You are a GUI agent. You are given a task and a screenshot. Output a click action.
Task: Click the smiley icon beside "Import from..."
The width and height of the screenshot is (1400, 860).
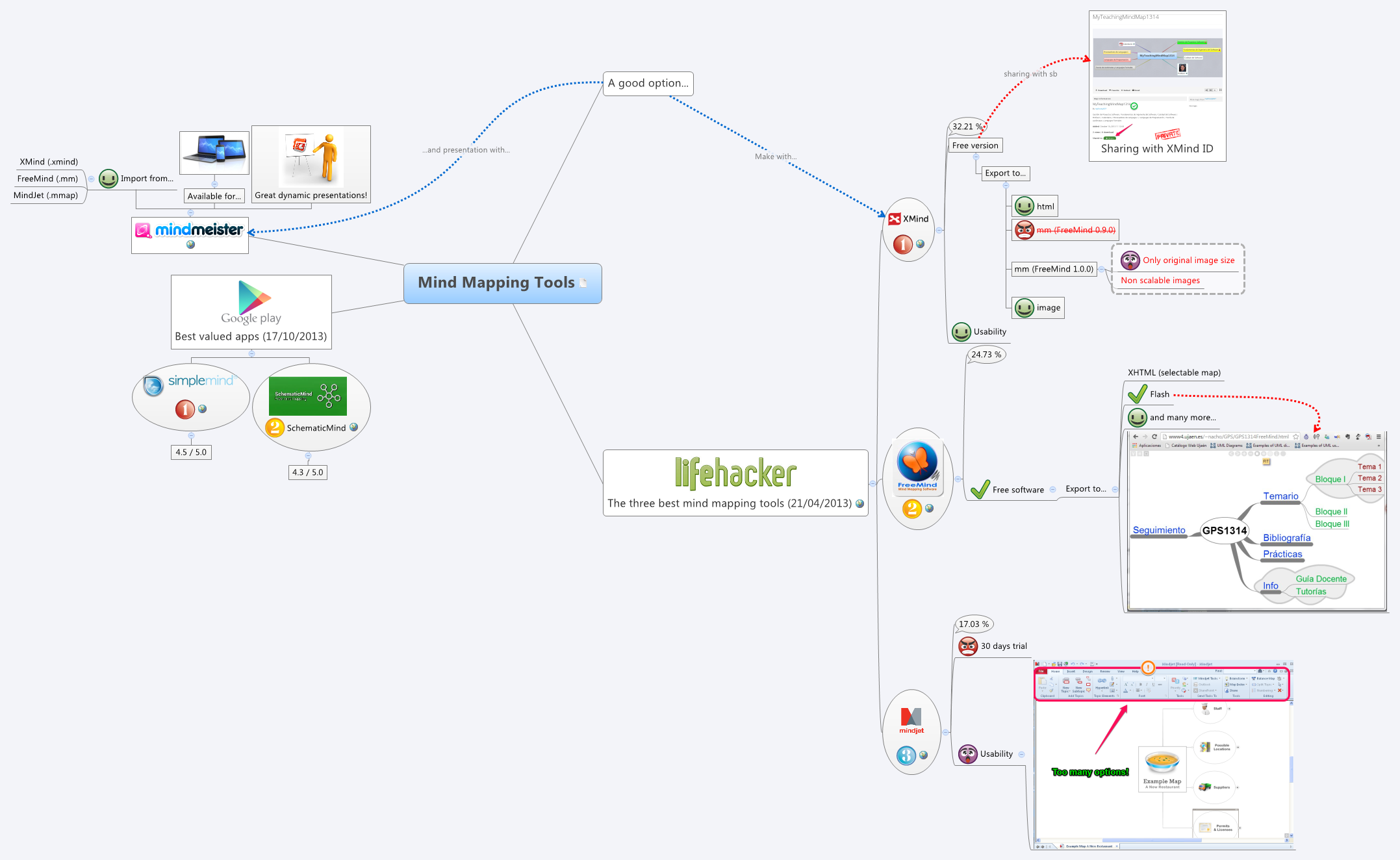pos(108,179)
